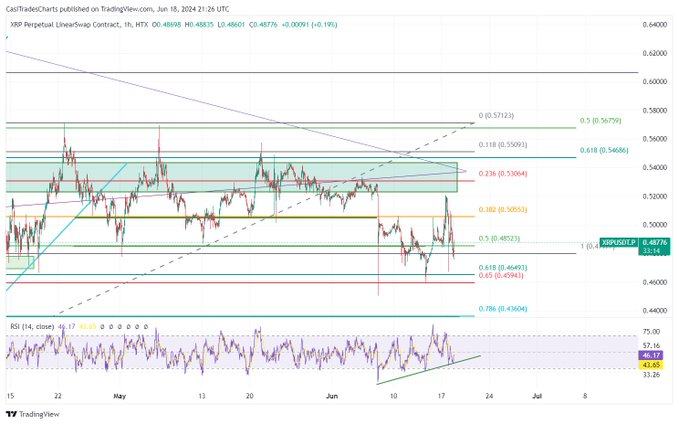The width and height of the screenshot is (679, 424).
Task: Click the 57.16 RSI axis label
Action: (x=651, y=346)
